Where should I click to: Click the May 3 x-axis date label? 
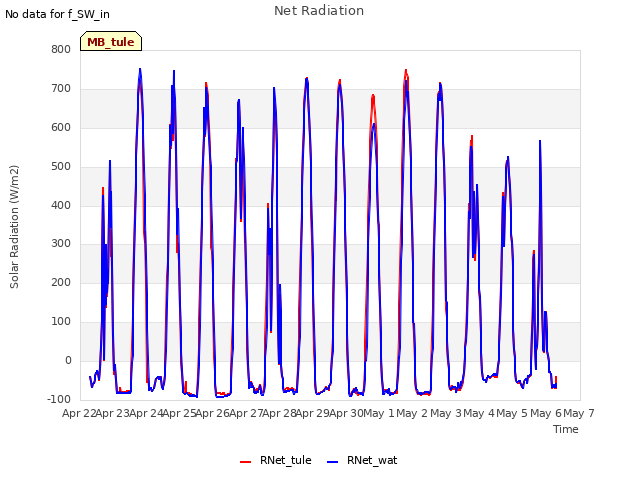[446, 413]
